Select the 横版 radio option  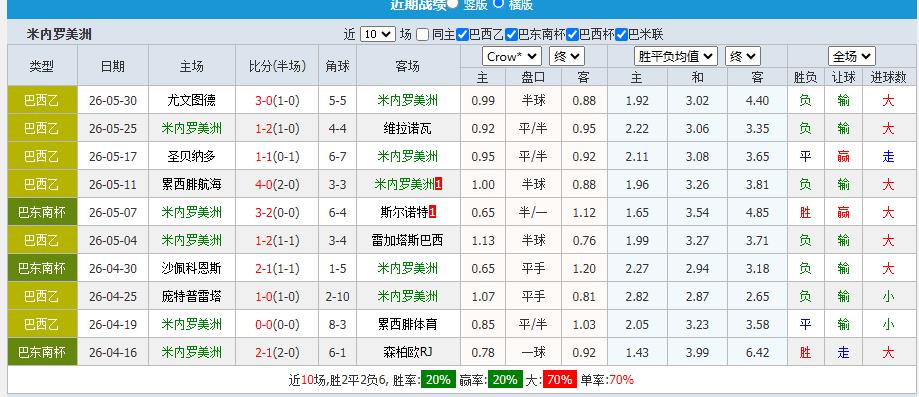click(x=498, y=3)
